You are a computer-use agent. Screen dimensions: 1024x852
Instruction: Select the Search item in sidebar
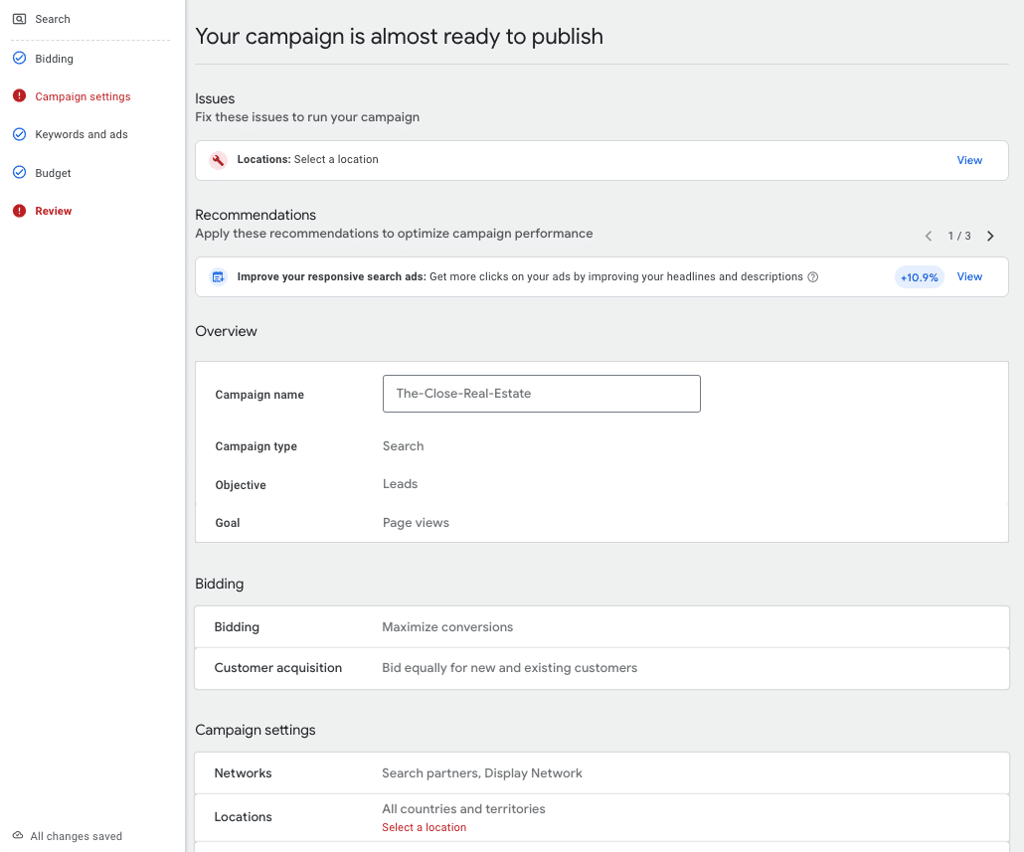(x=53, y=19)
